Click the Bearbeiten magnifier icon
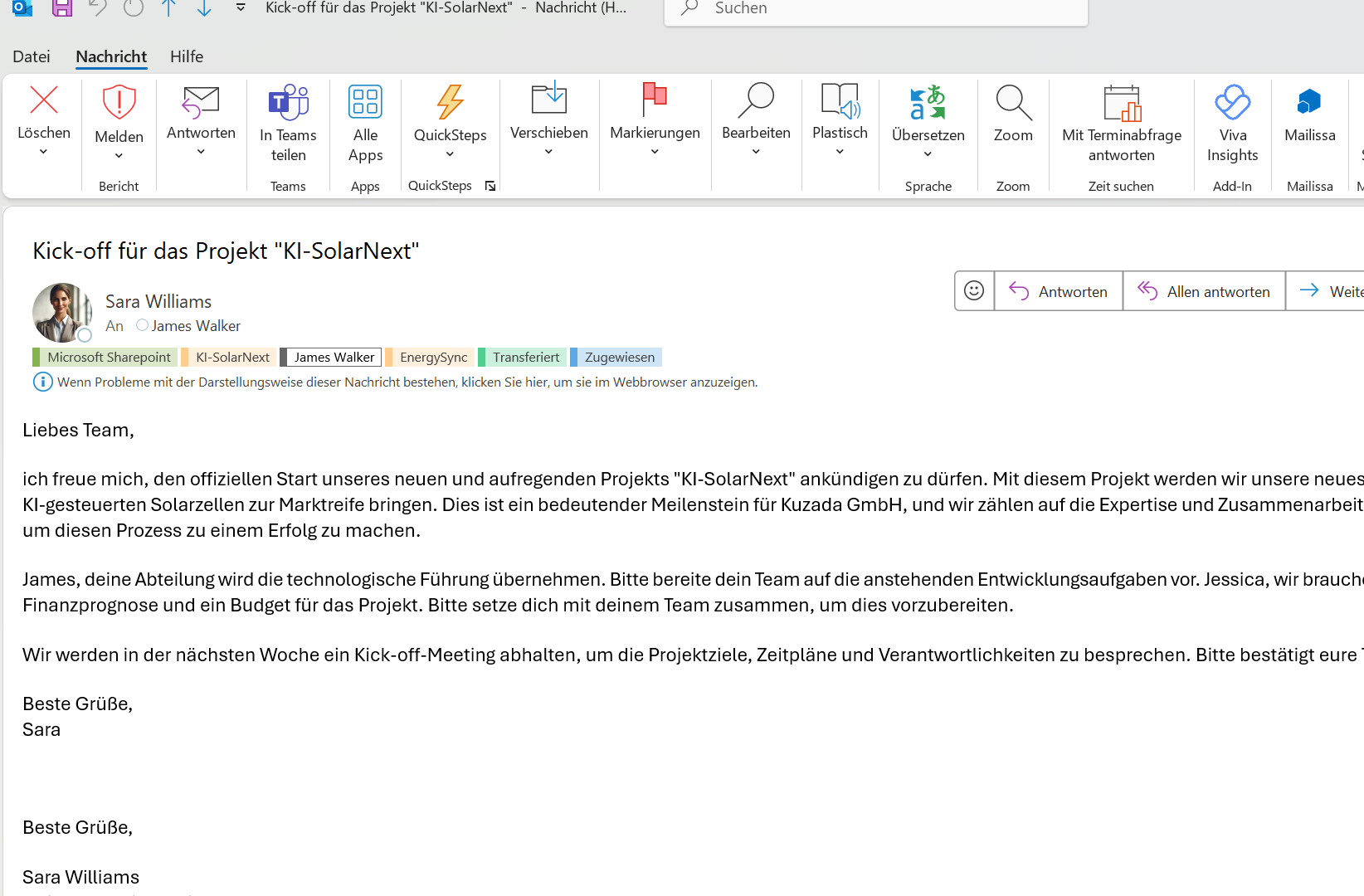Screen dimensions: 1364x896 click(x=756, y=100)
